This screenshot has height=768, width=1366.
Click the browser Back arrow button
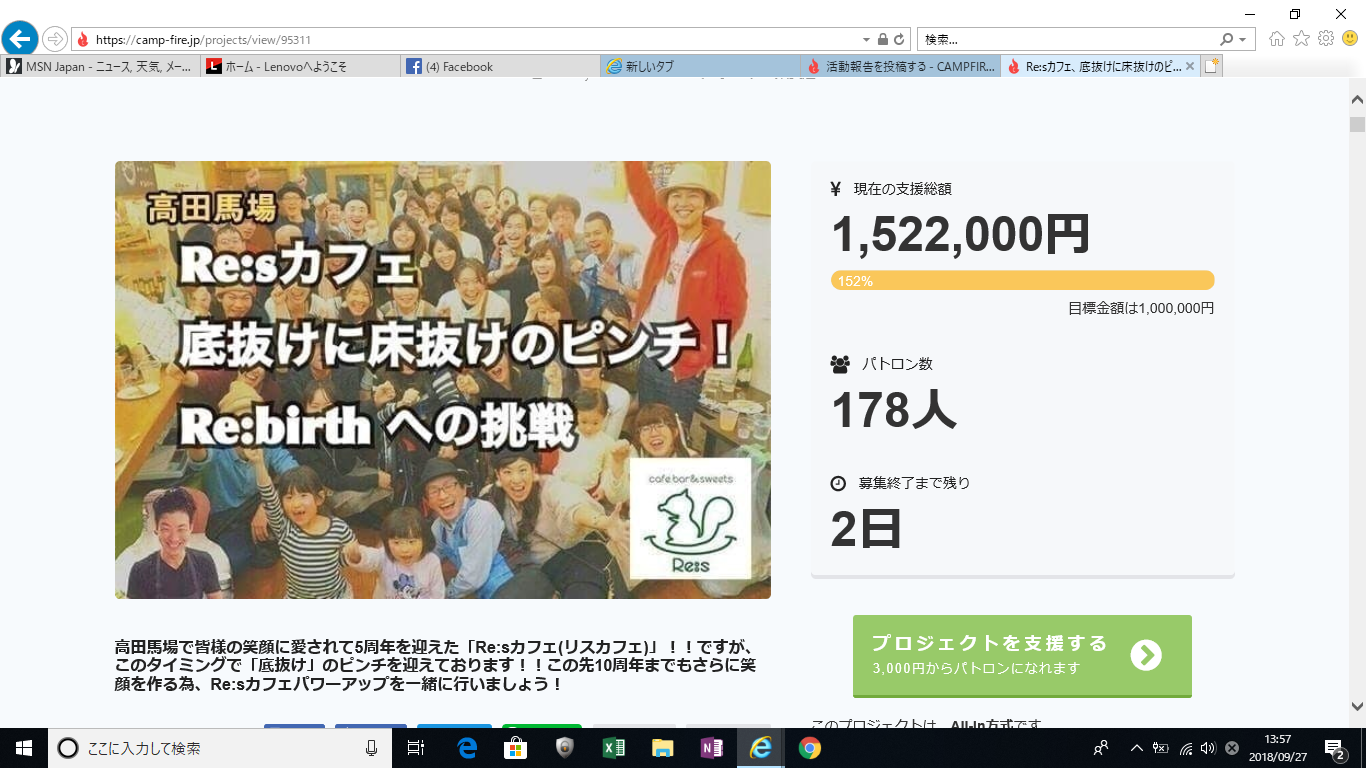(x=19, y=39)
